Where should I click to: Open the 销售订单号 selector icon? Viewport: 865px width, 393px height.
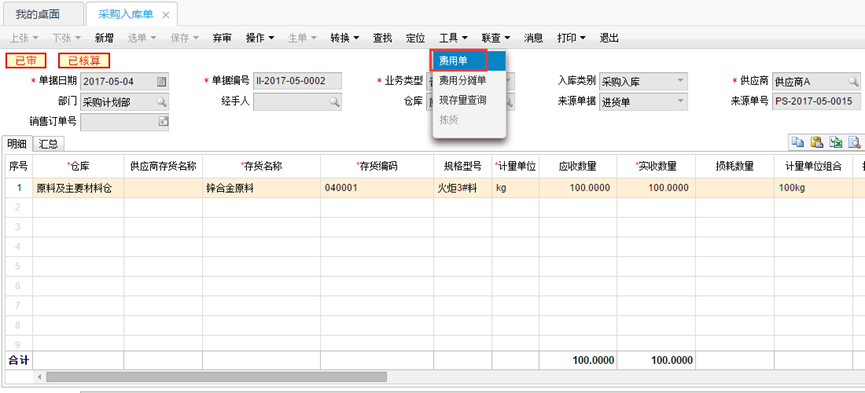[x=163, y=121]
